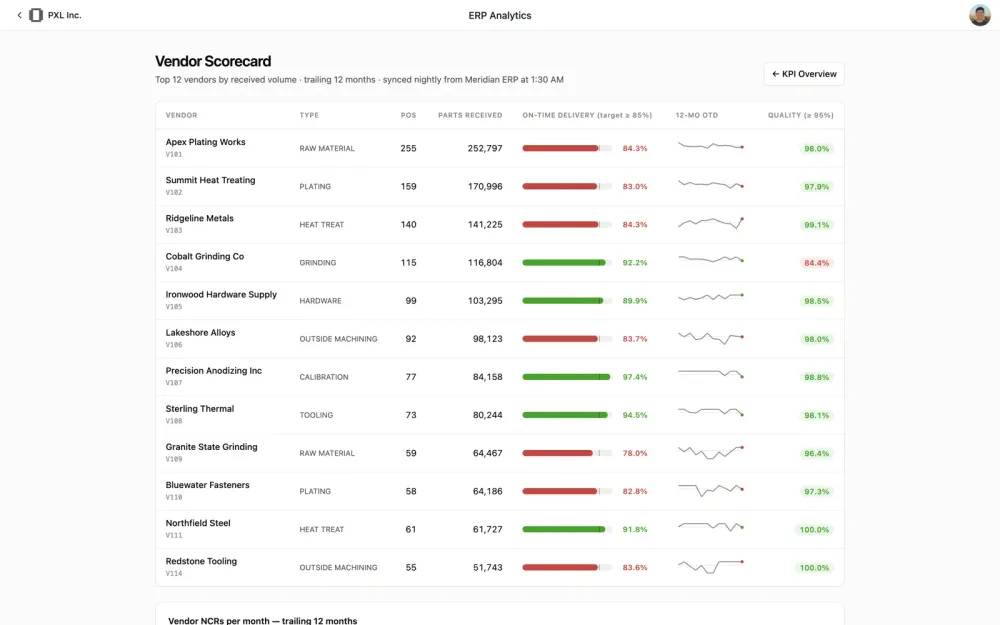The width and height of the screenshot is (1000, 625).
Task: Select the Northfield Steel vendor name
Action: 198,523
